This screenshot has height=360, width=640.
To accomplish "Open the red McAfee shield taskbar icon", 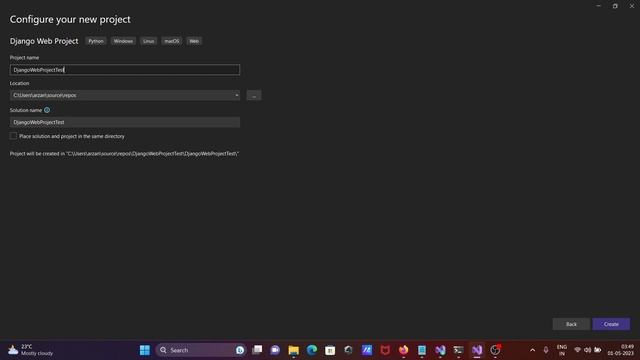I will click(x=385, y=350).
